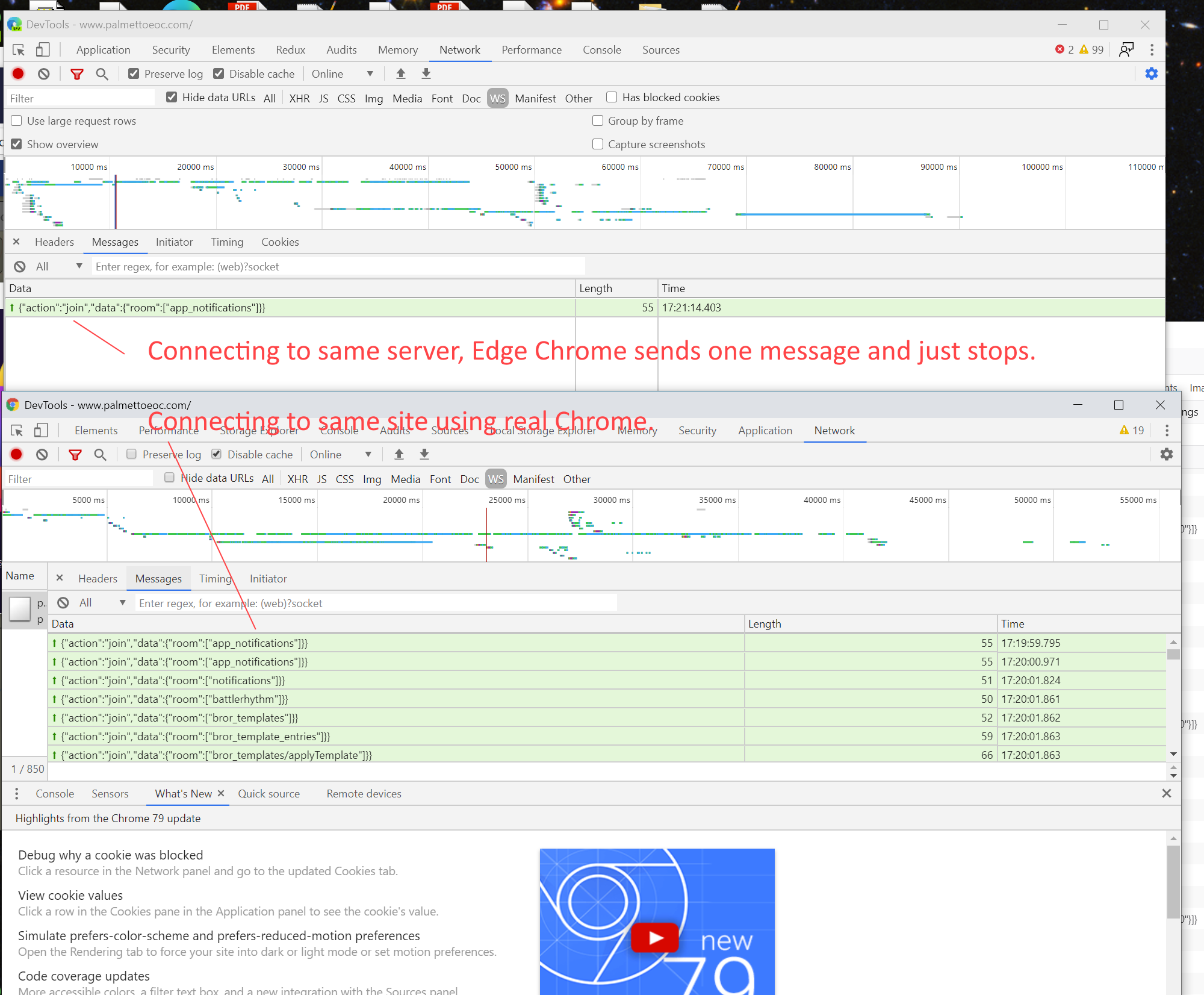This screenshot has height=995, width=1204.
Task: Click the websocket regex filter input field
Action: [337, 266]
